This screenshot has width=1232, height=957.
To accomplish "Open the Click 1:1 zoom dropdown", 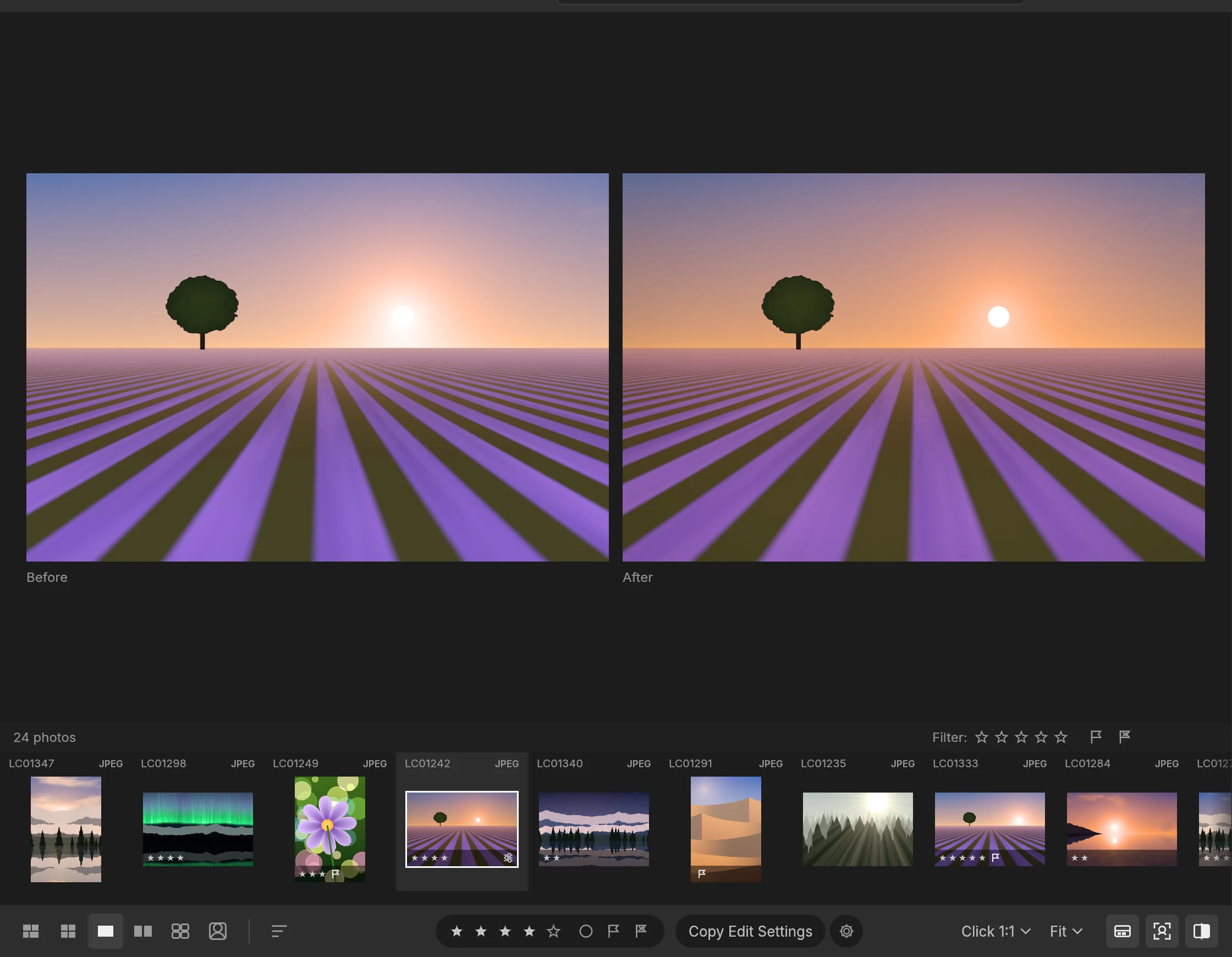I will pos(996,931).
